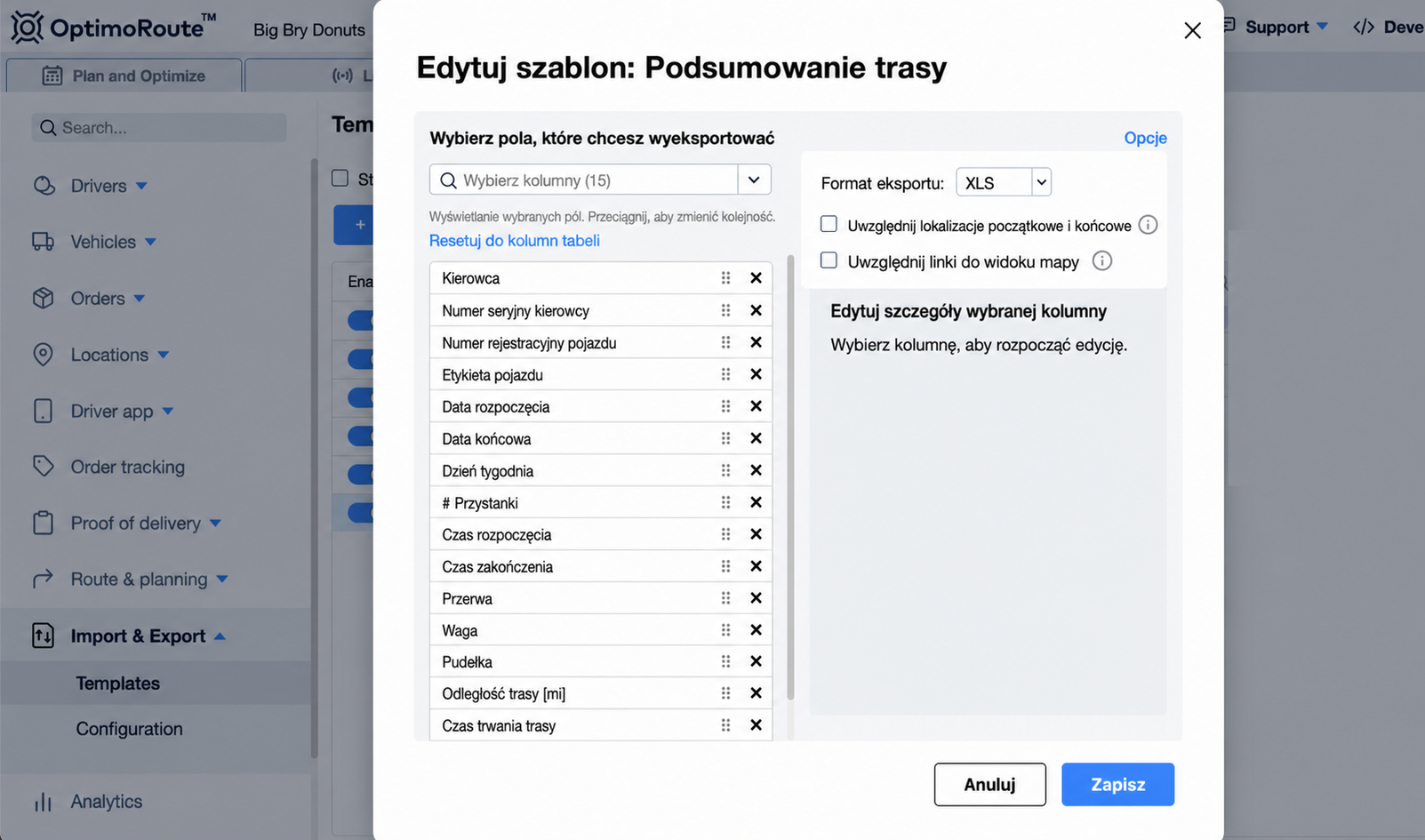This screenshot has width=1425, height=840.
Task: Remove the Waga column using X icon
Action: click(x=756, y=630)
